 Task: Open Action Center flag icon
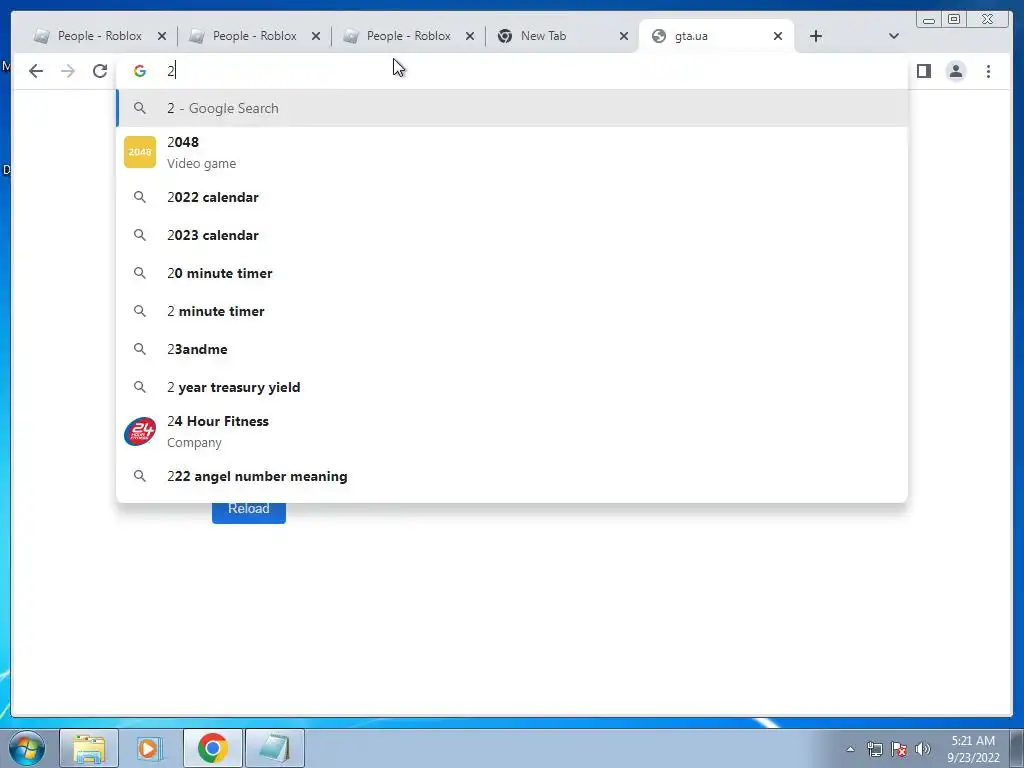(x=899, y=749)
